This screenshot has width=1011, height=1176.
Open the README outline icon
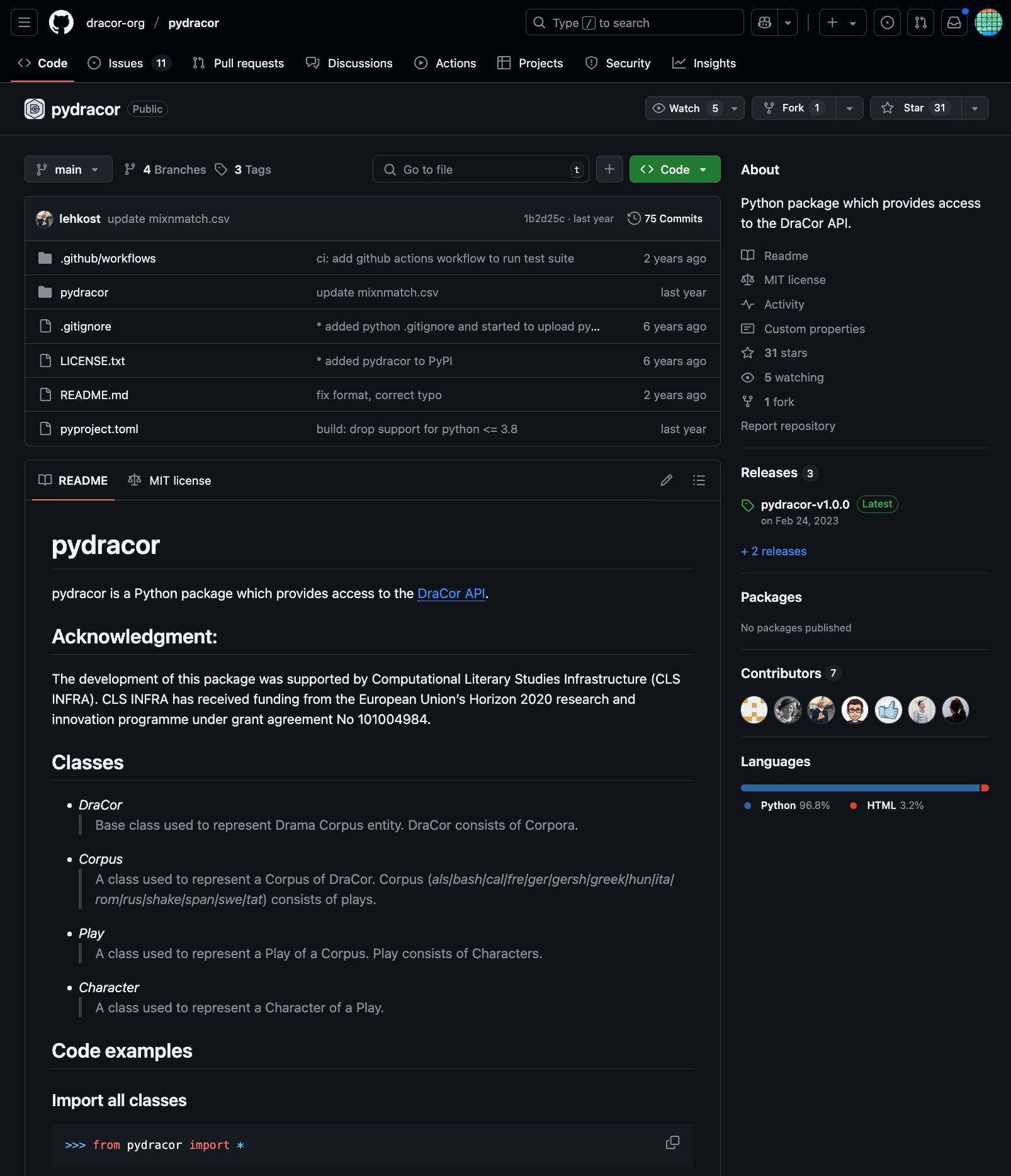pyautogui.click(x=699, y=480)
